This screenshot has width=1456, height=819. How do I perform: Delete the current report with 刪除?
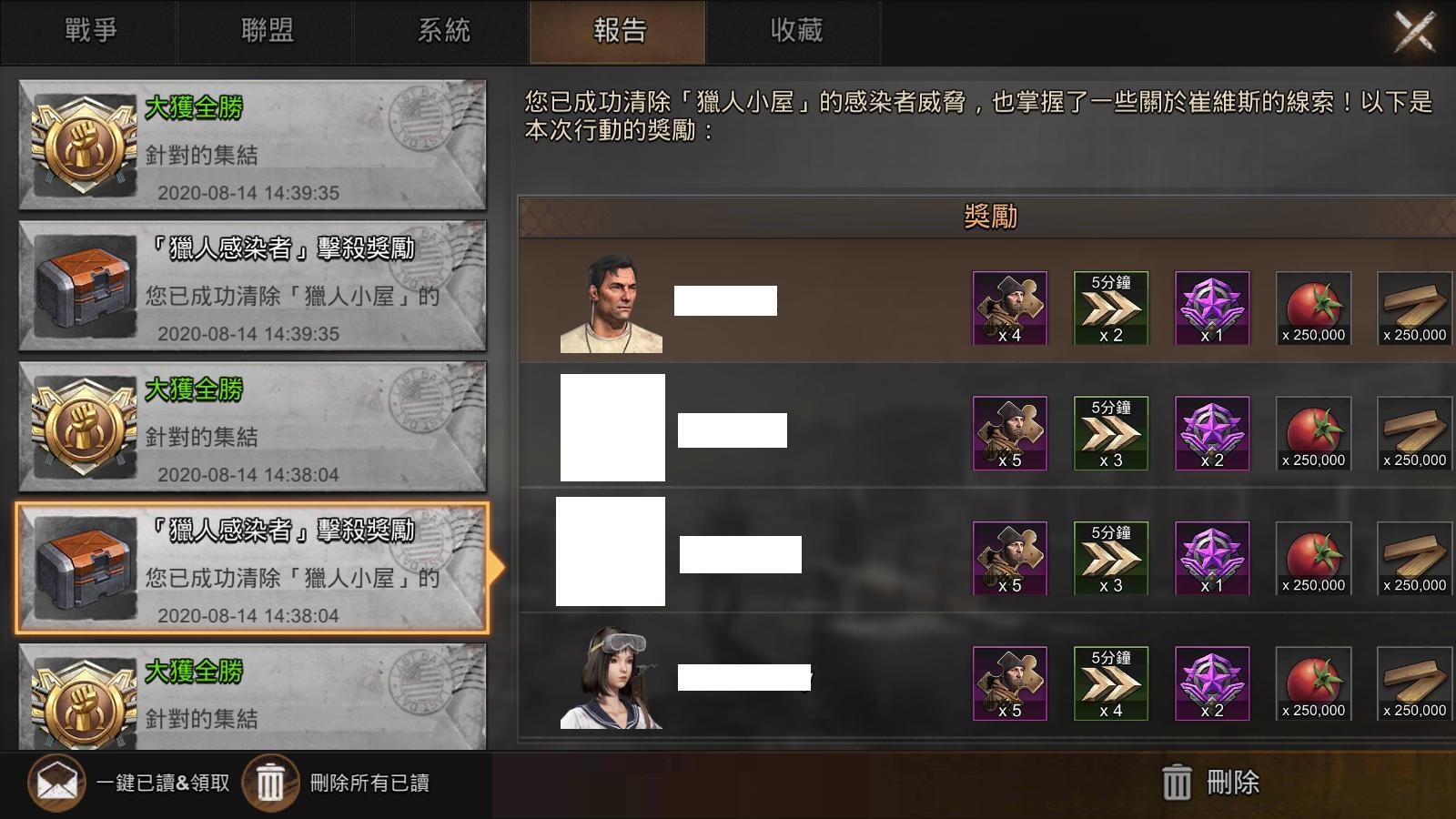(1211, 783)
